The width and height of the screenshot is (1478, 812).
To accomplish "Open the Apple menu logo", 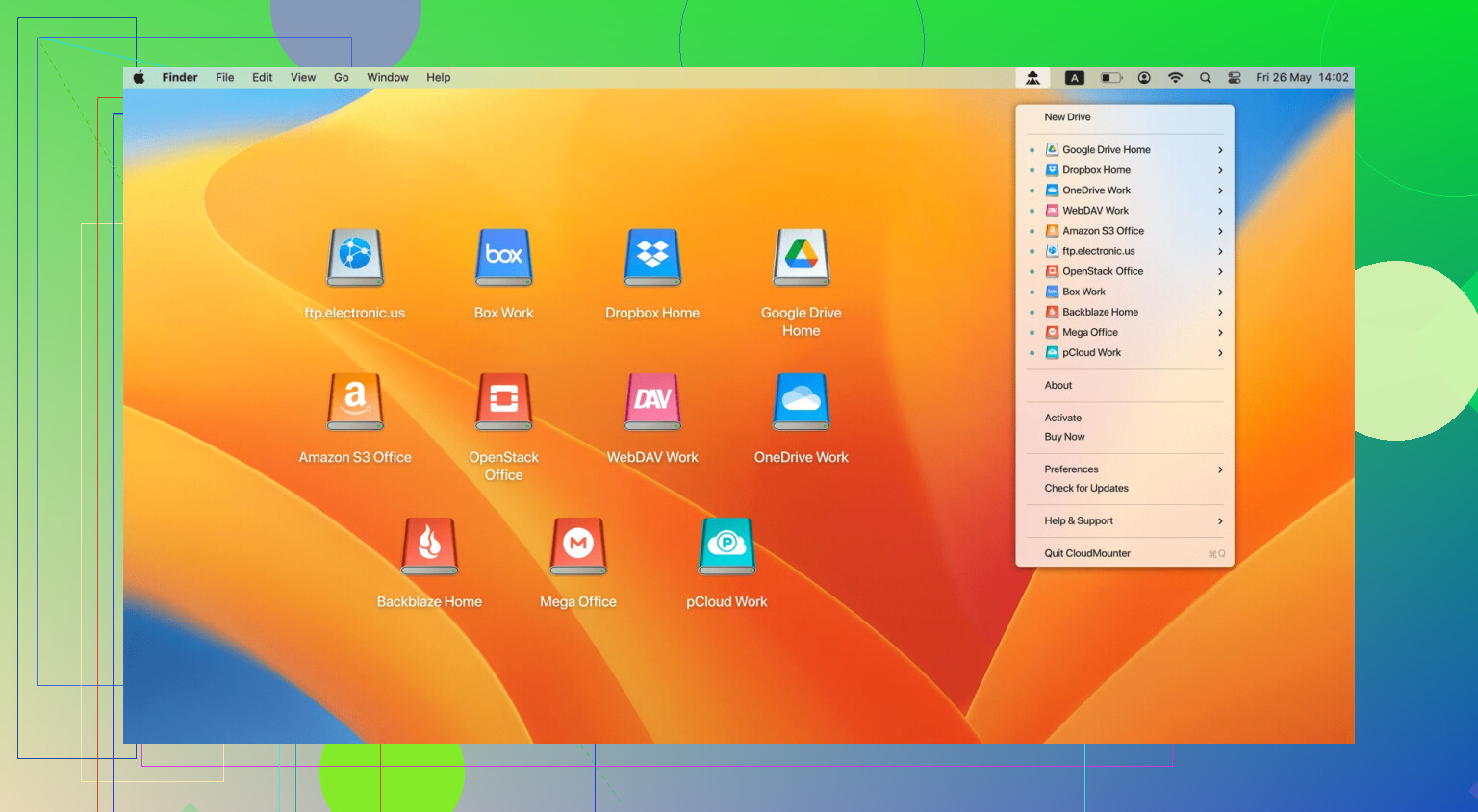I will [x=139, y=78].
